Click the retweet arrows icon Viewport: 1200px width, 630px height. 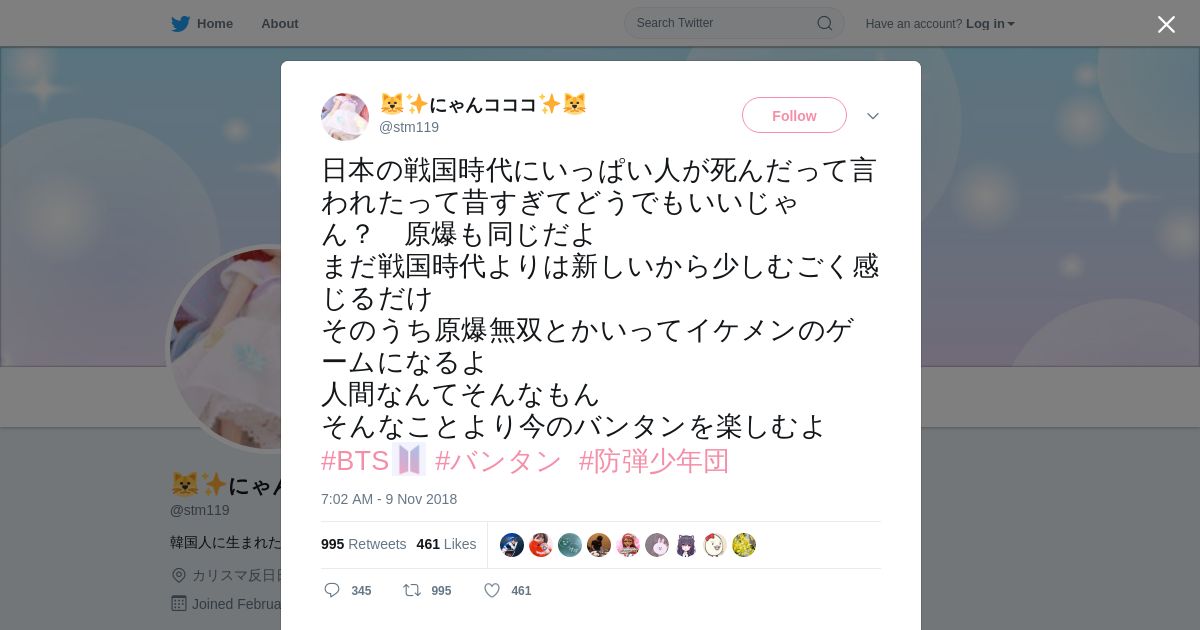412,590
